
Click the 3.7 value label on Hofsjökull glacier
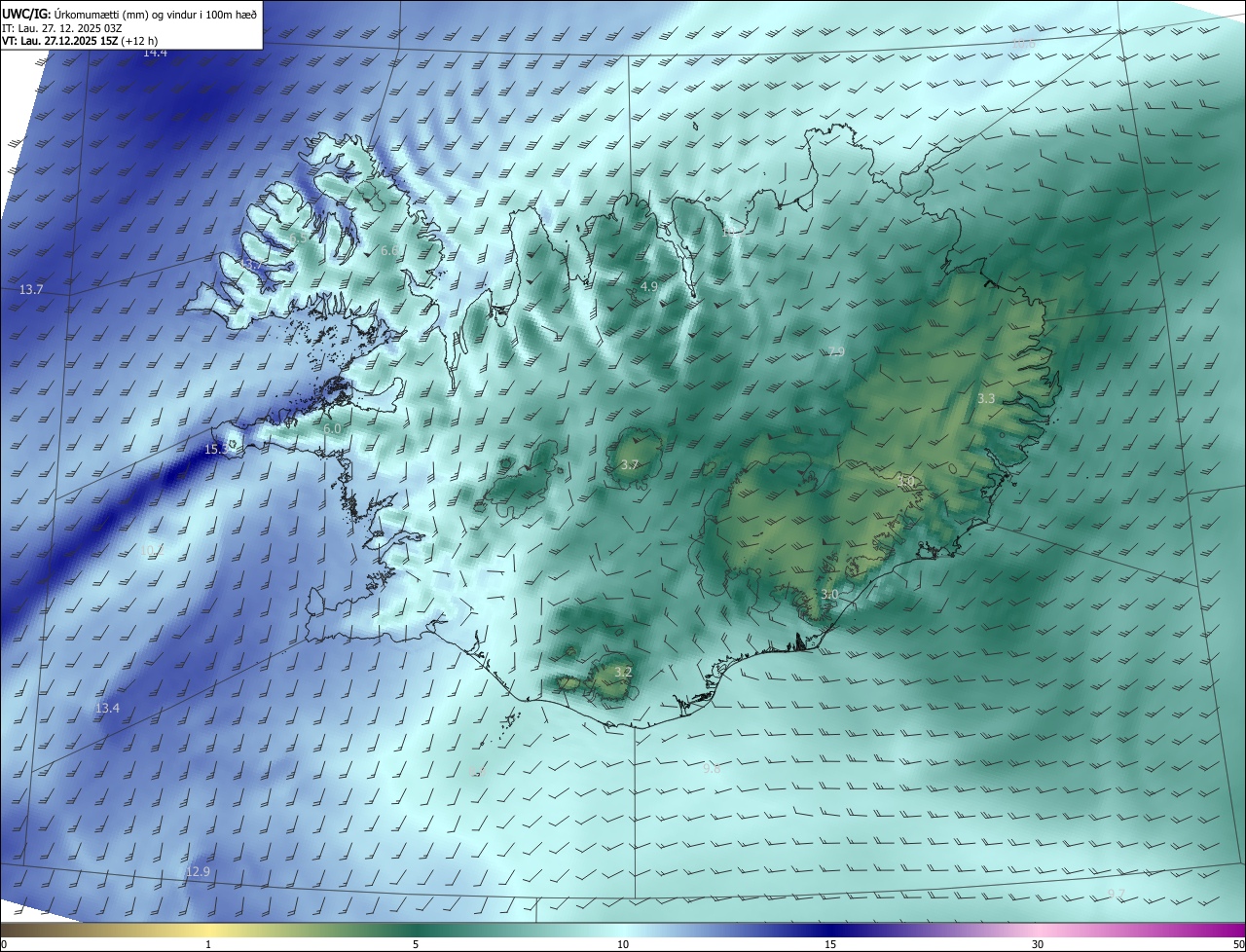(629, 466)
